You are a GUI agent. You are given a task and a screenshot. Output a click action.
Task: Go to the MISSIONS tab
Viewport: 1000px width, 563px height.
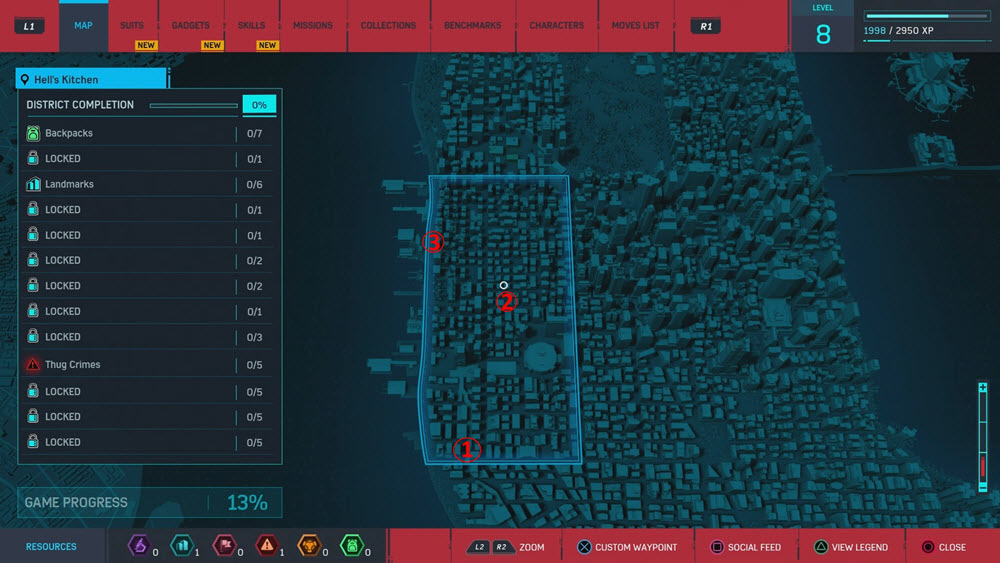click(312, 26)
